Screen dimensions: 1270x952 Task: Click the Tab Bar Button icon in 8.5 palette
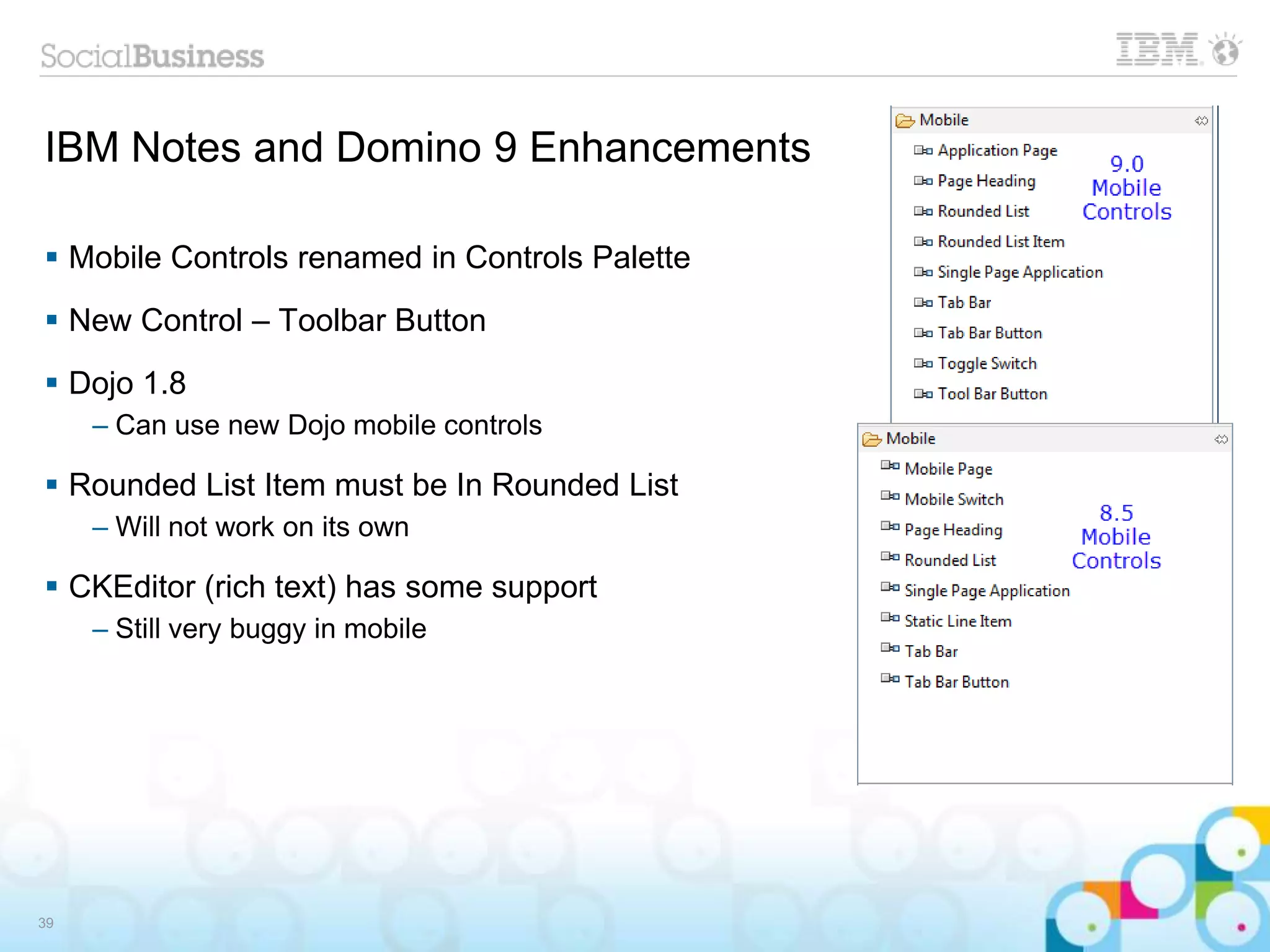(890, 678)
